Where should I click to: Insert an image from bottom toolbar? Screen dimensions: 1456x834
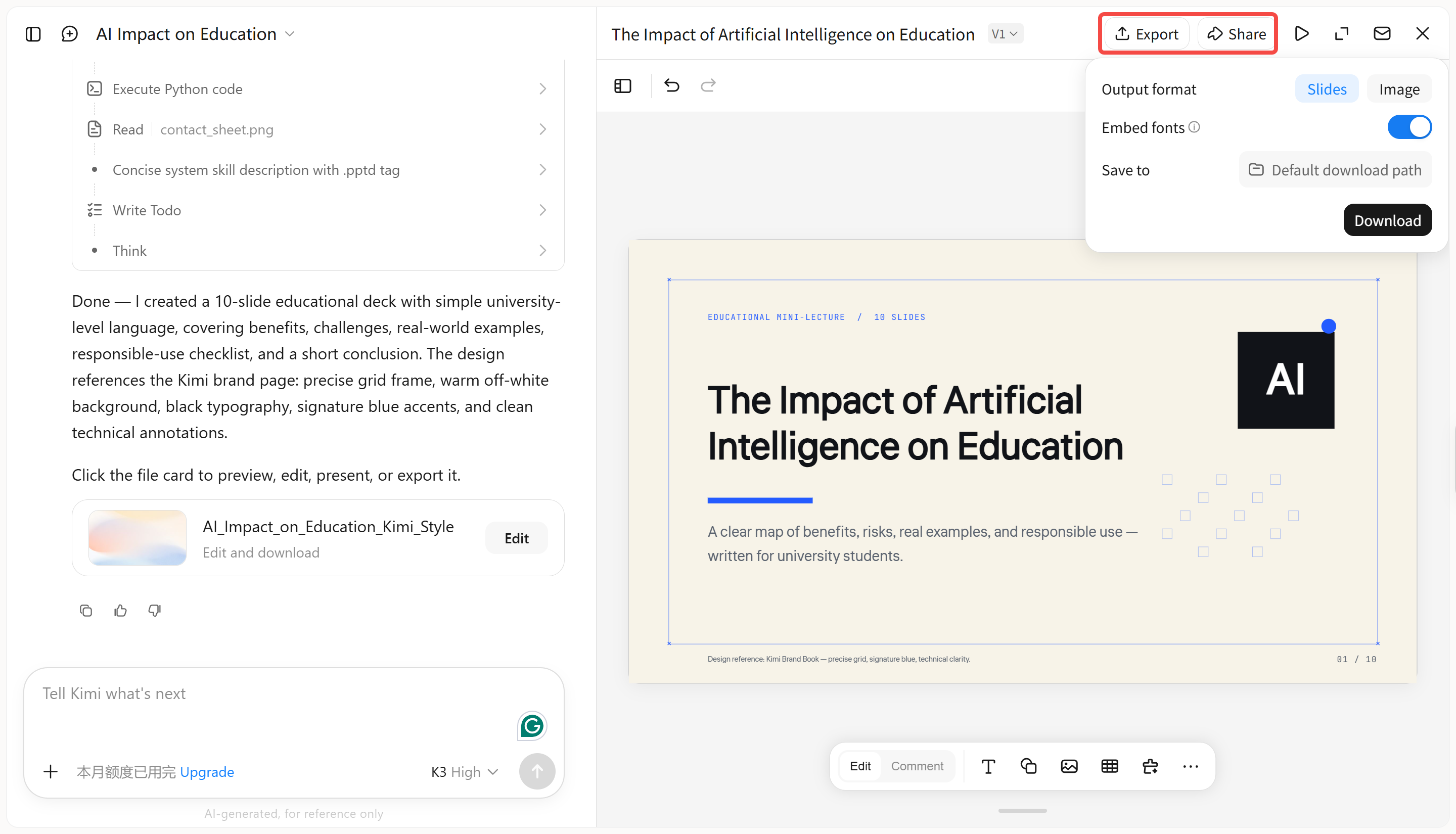pos(1069,766)
